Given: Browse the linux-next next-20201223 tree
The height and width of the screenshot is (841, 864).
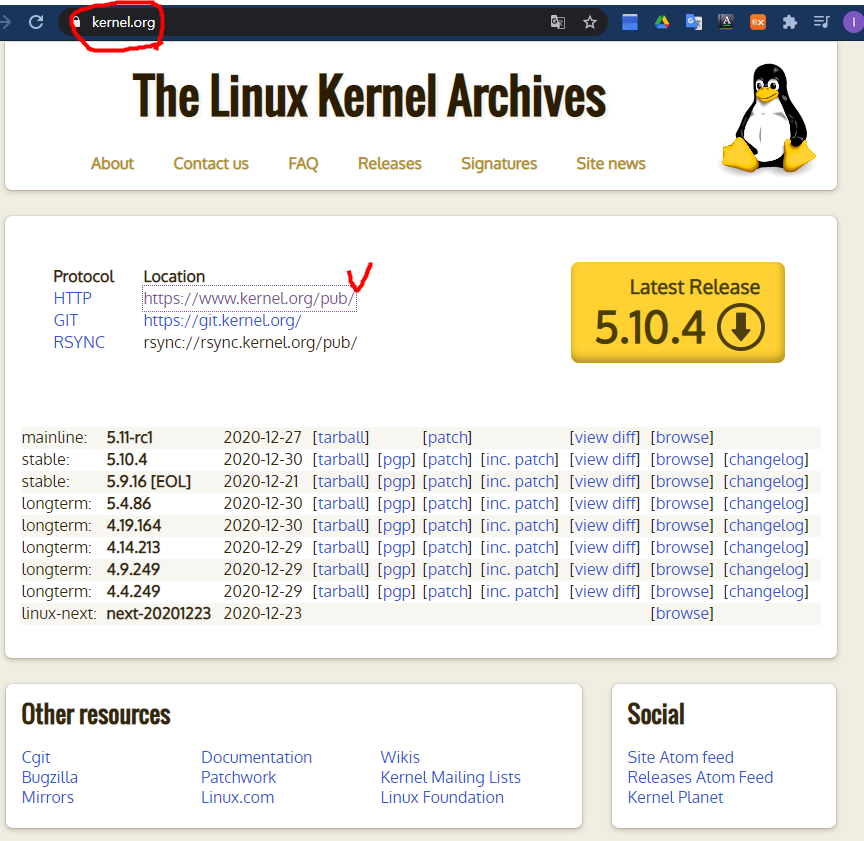Looking at the screenshot, I should pos(682,613).
